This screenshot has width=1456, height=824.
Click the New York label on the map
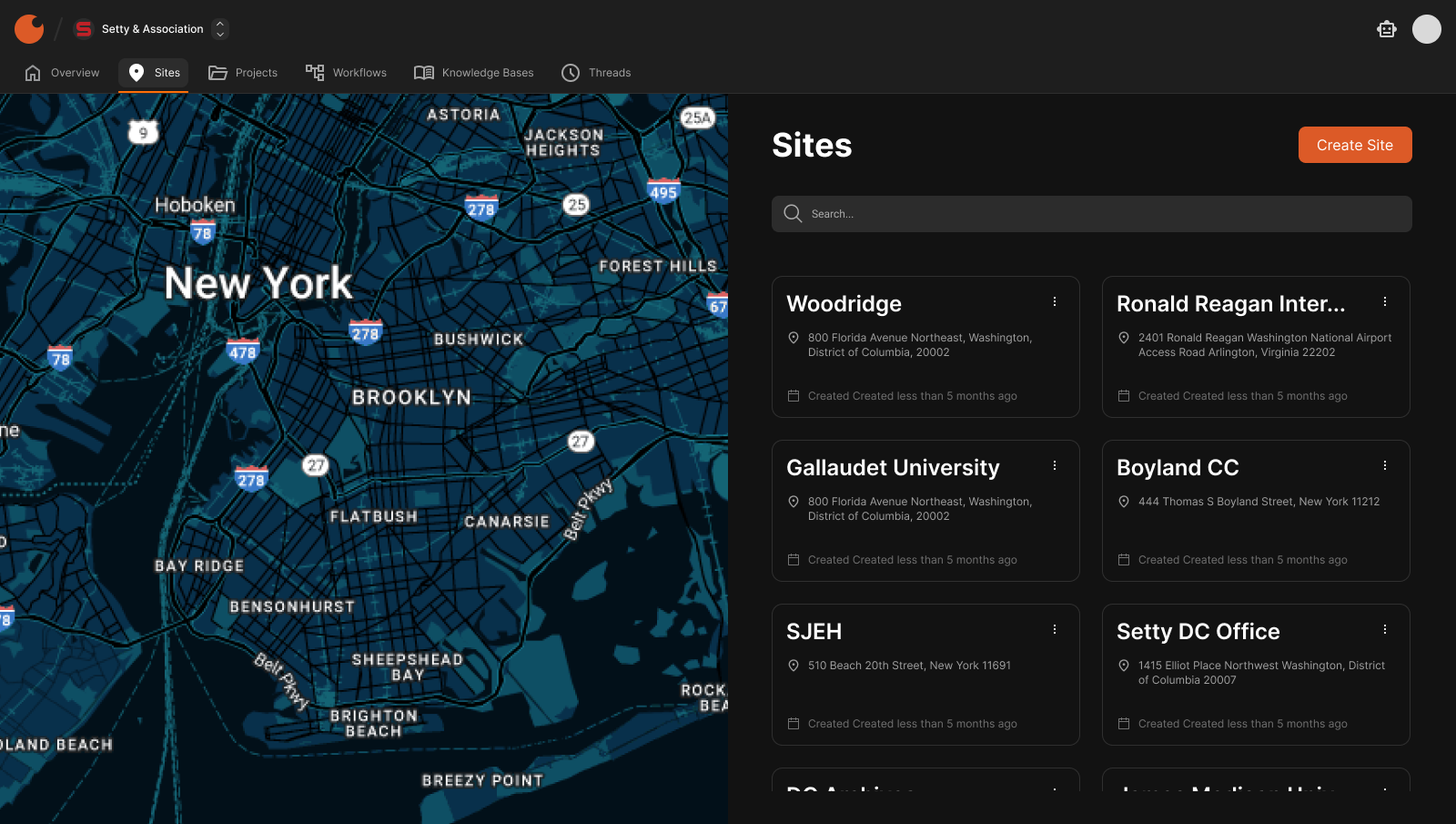(x=258, y=283)
